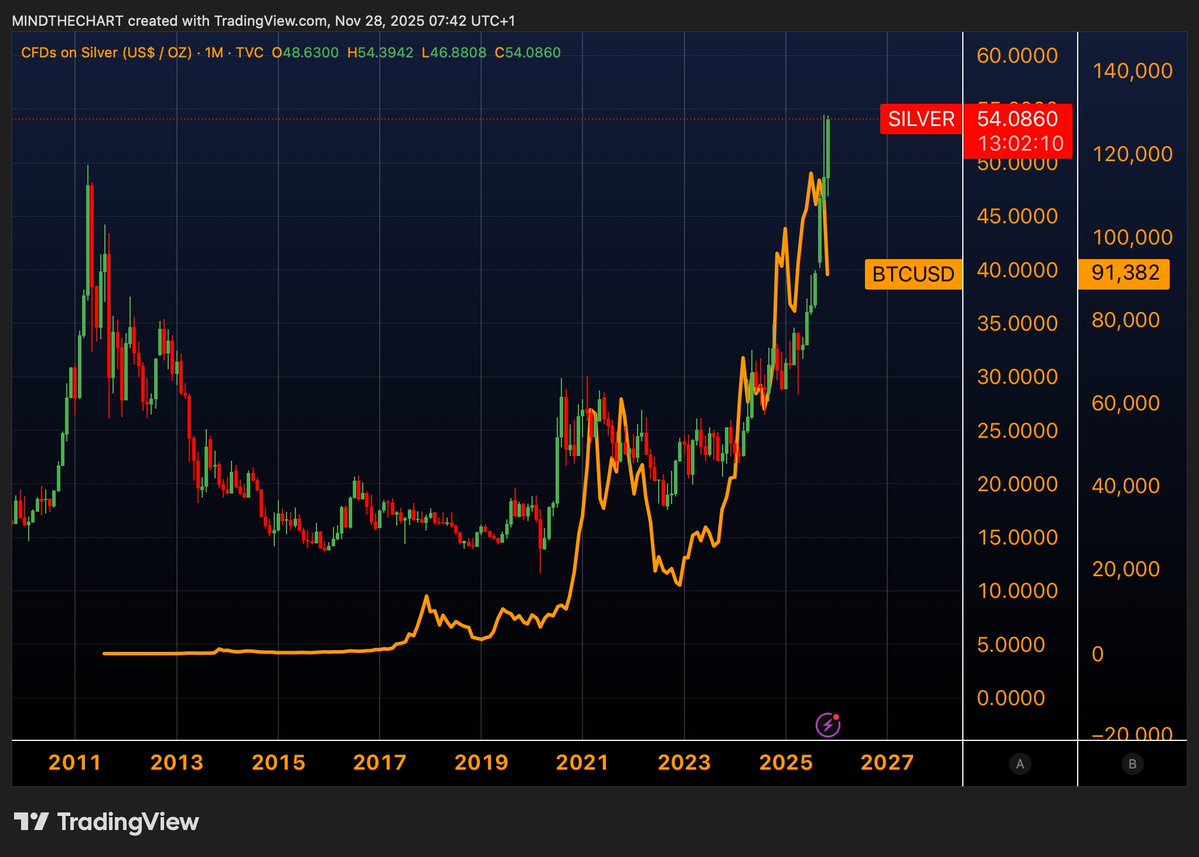Click the 2025 time axis label
Viewport: 1199px width, 857px height.
click(x=785, y=762)
